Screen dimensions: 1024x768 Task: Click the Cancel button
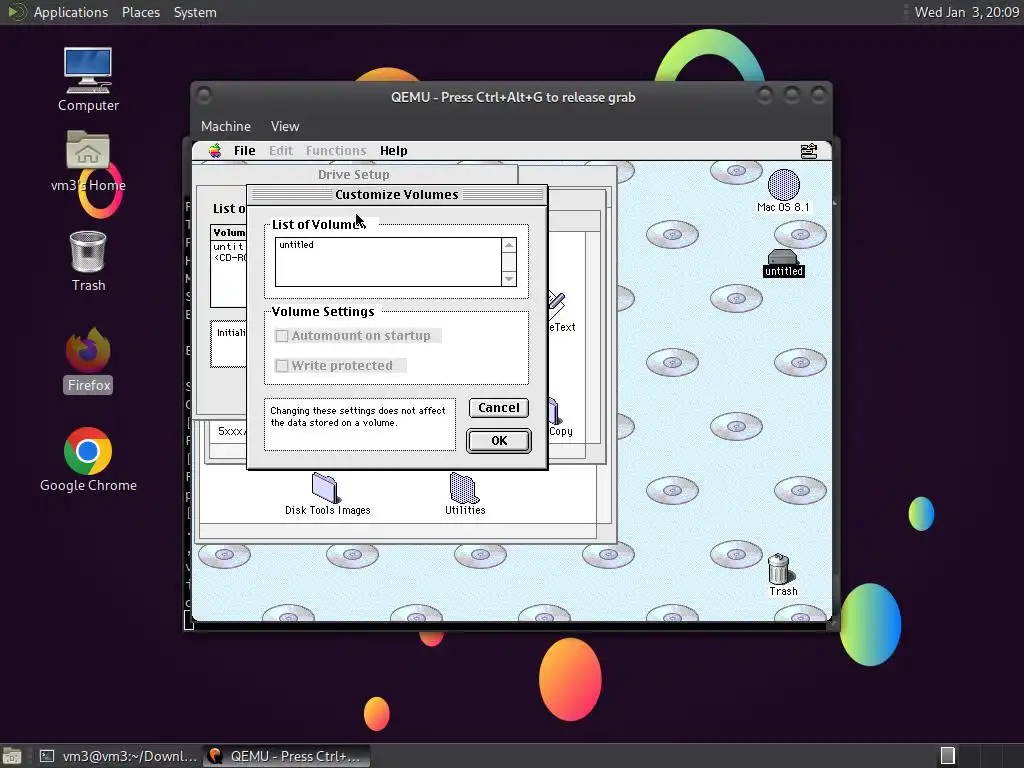pyautogui.click(x=498, y=408)
